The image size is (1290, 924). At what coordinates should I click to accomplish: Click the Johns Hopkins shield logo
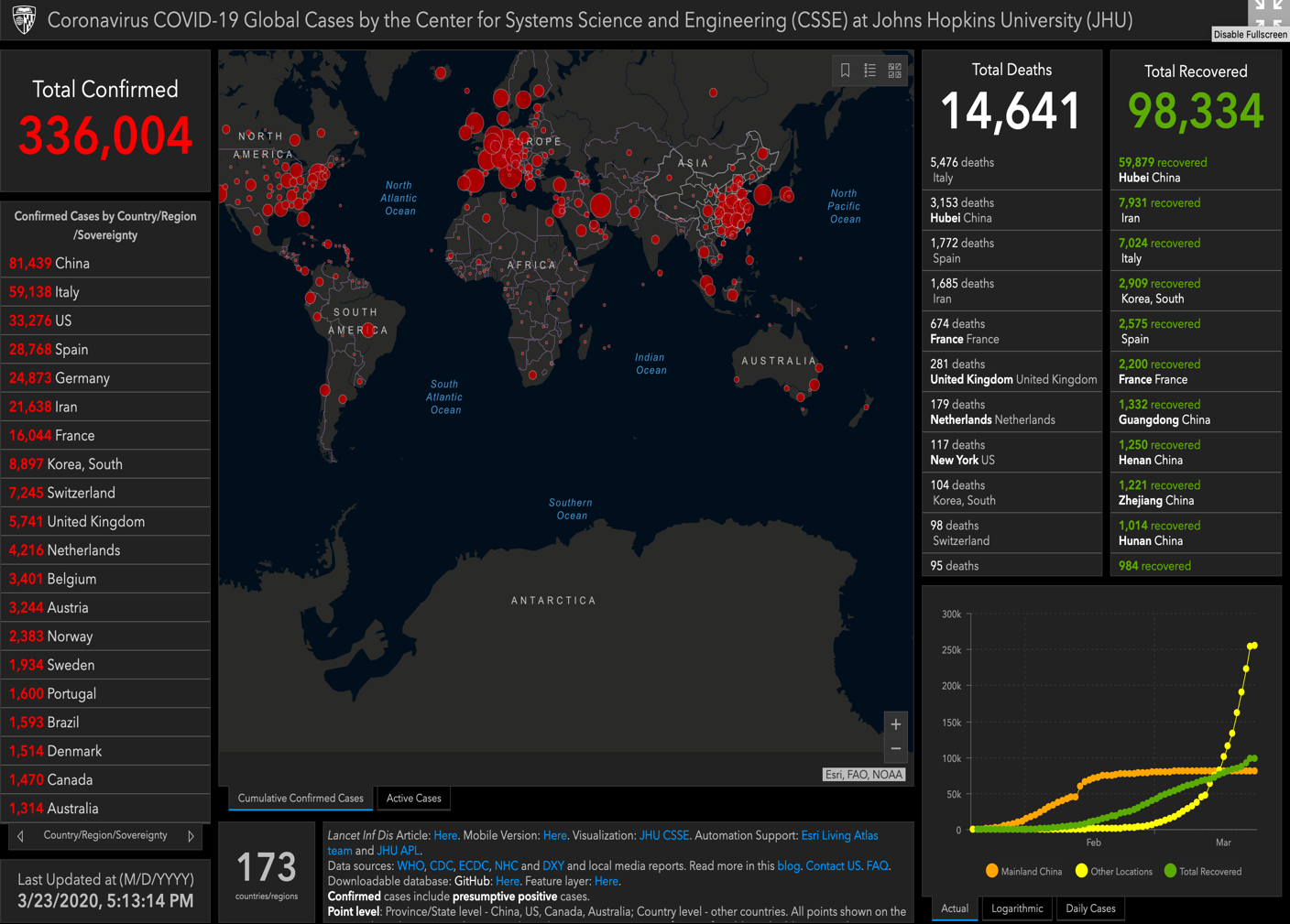point(24,19)
